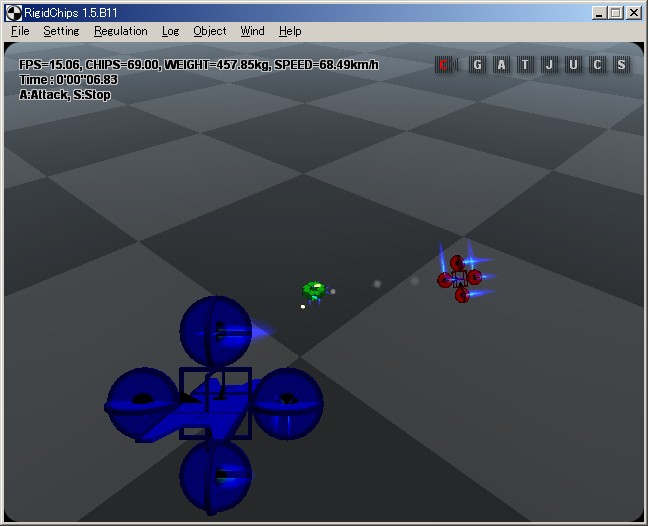
Task: Click the red four-wheel model
Action: pyautogui.click(x=460, y=279)
